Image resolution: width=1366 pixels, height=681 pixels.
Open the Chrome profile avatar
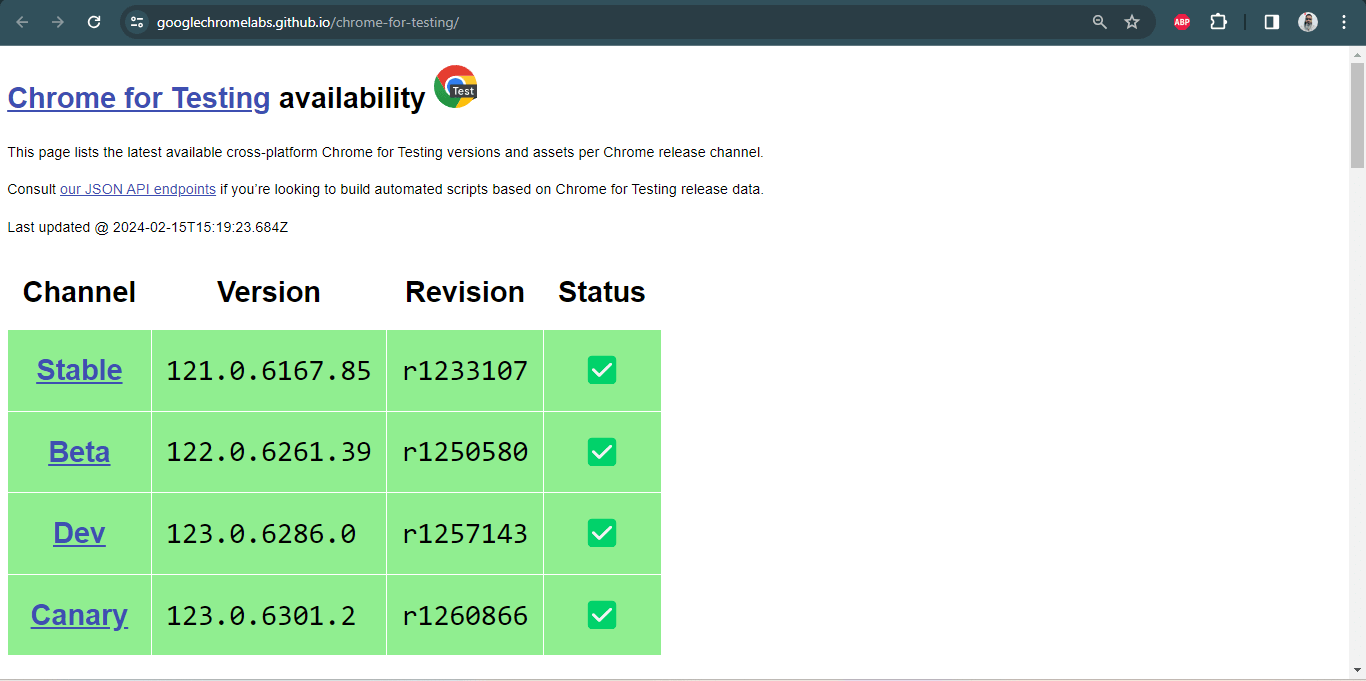click(x=1308, y=21)
